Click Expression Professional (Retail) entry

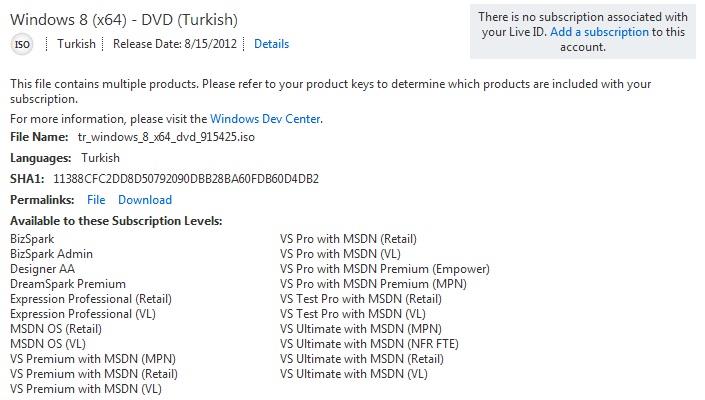coord(91,299)
